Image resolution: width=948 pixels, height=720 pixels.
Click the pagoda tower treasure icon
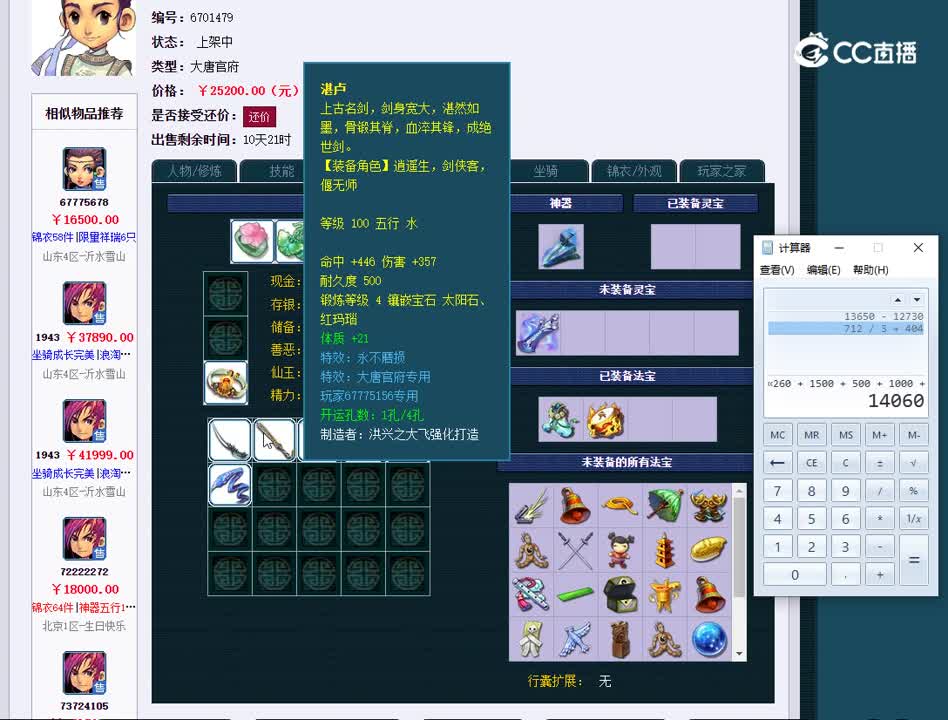coord(664,550)
